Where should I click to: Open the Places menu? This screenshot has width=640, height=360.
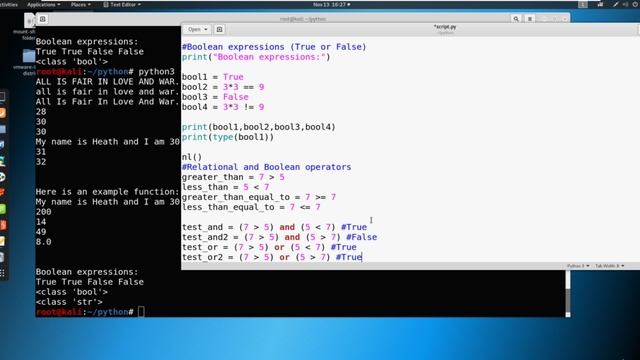[80, 4]
